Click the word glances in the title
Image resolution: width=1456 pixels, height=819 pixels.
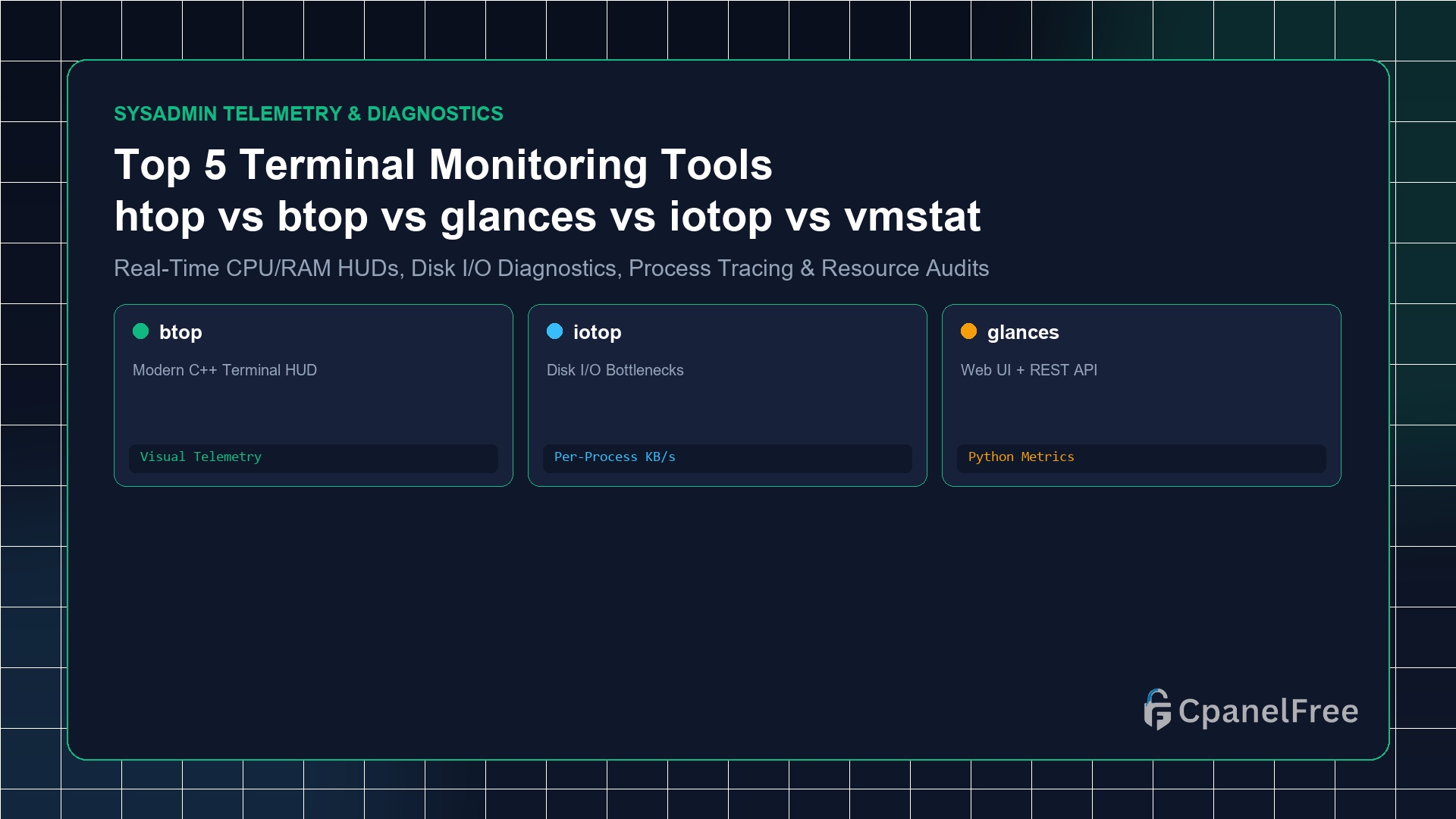tap(519, 218)
